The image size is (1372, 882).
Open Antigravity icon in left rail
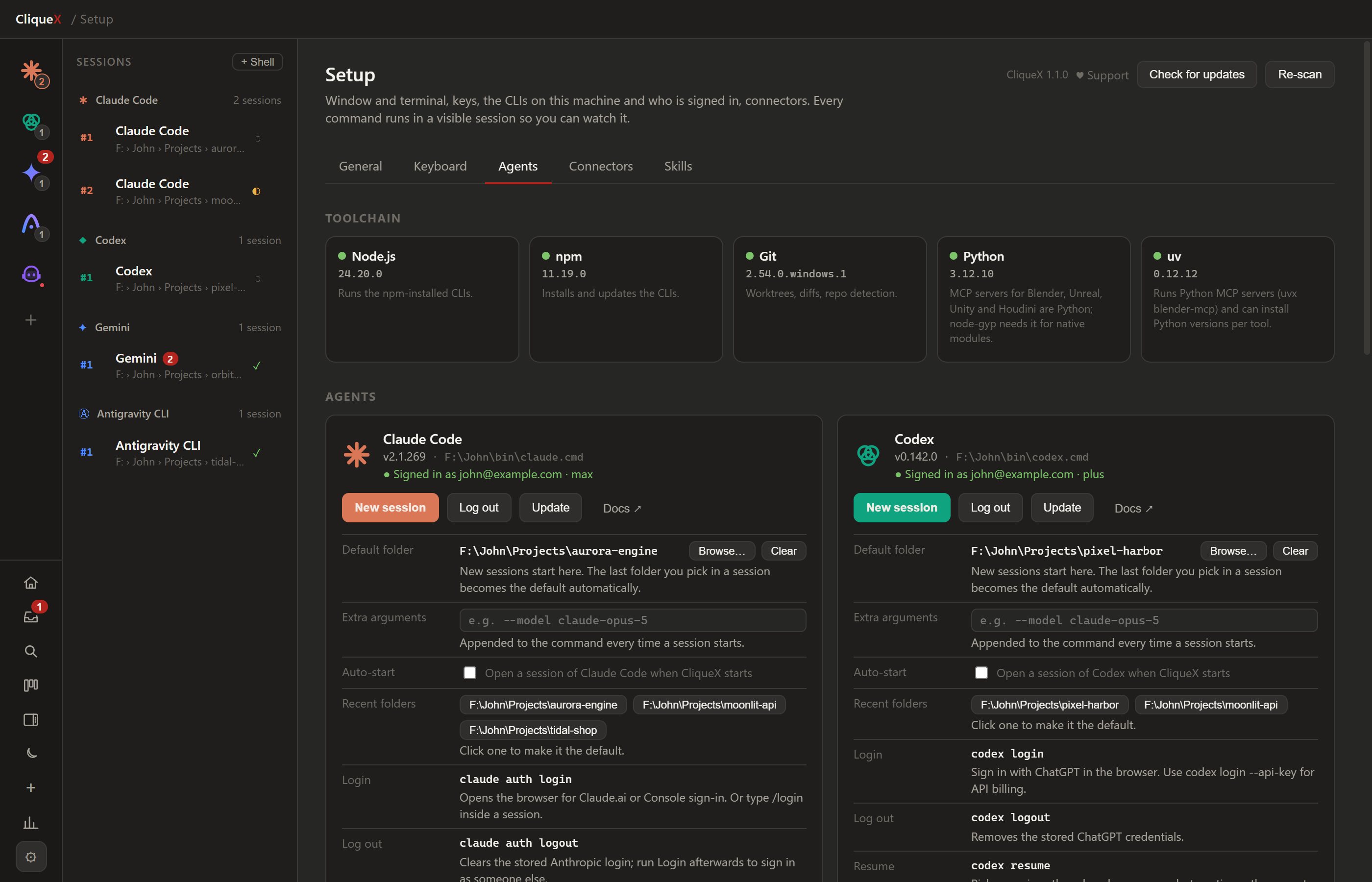click(31, 224)
